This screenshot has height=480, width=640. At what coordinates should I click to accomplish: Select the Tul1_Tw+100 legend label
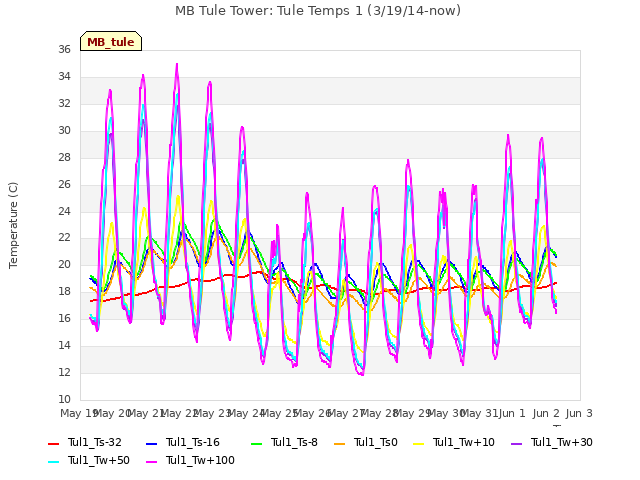click(x=200, y=460)
